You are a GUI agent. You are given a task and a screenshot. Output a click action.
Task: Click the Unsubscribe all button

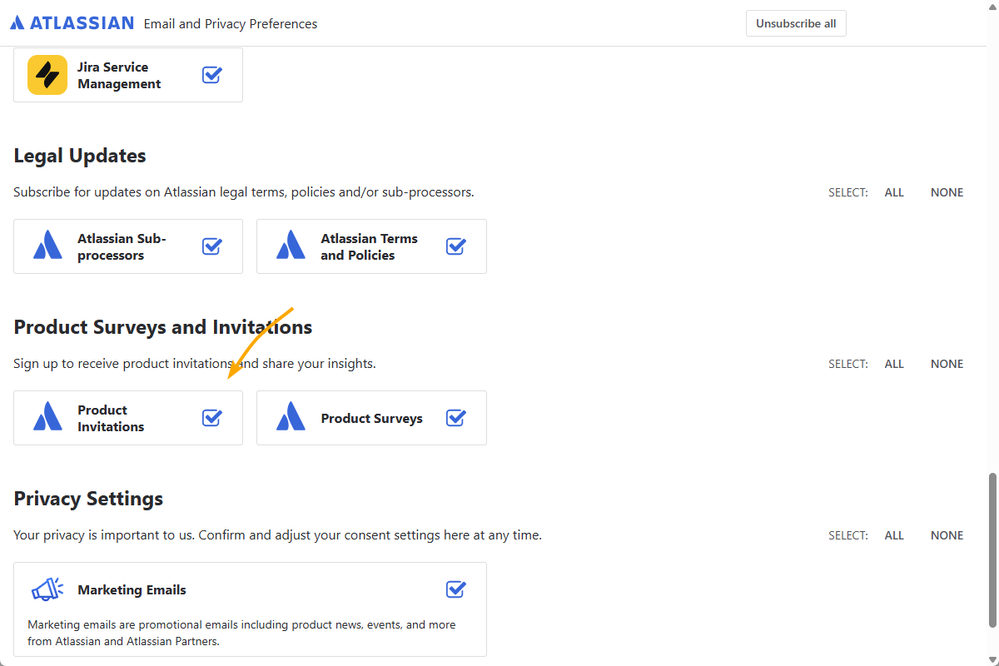click(x=796, y=24)
